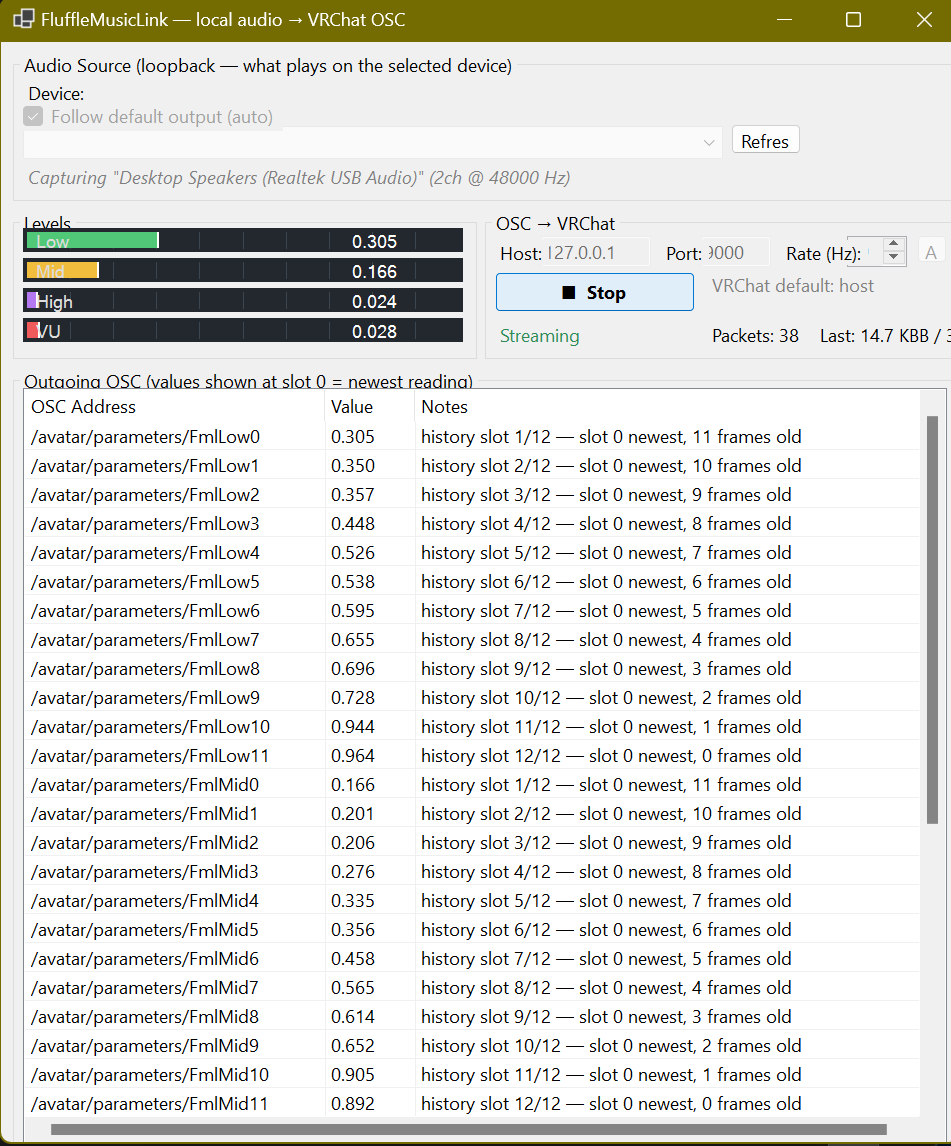This screenshot has width=951, height=1146.
Task: Click value 0.696 in the FmlLow8 row
Action: pyautogui.click(x=353, y=669)
